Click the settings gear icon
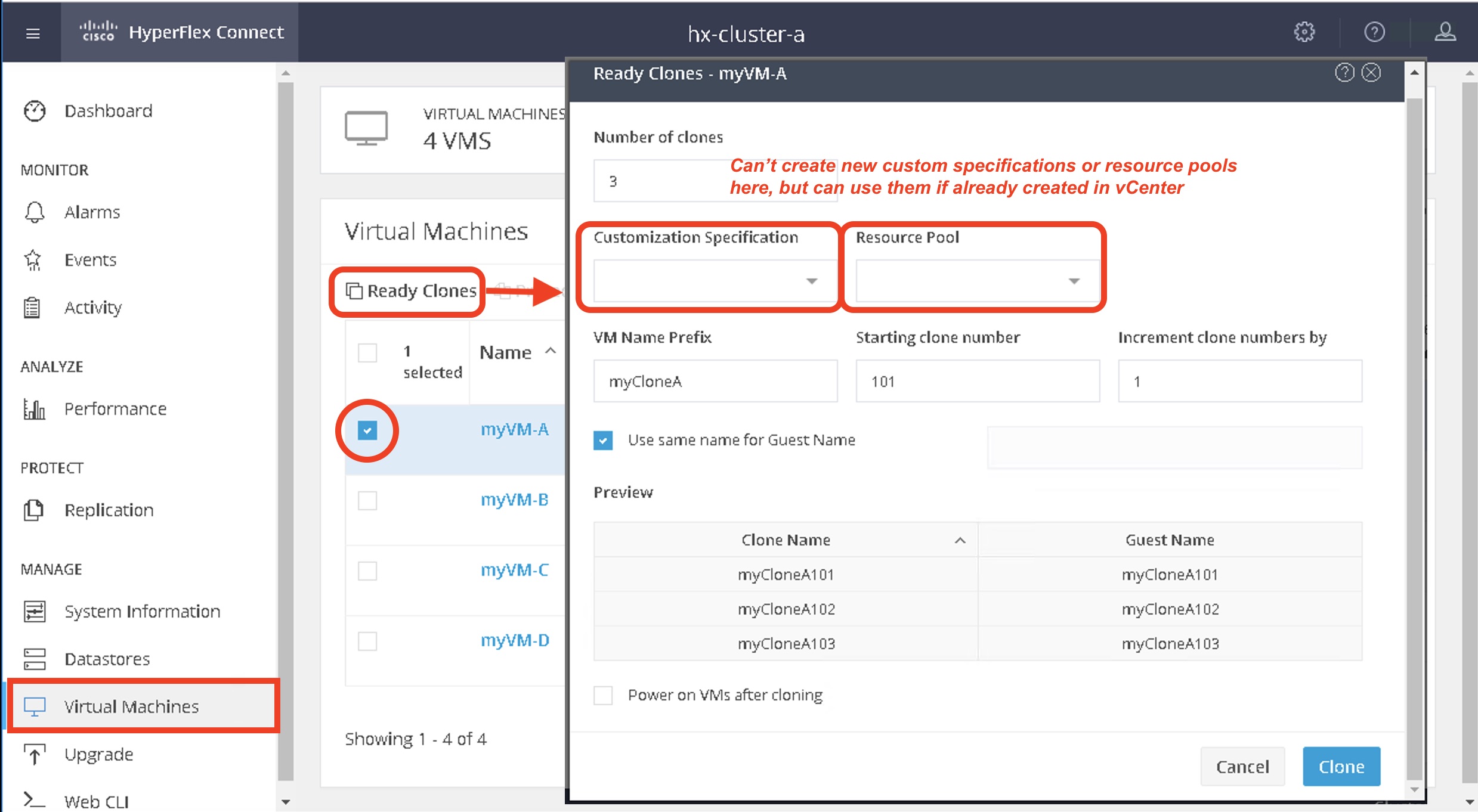This screenshot has height=812, width=1478. 1304,32
